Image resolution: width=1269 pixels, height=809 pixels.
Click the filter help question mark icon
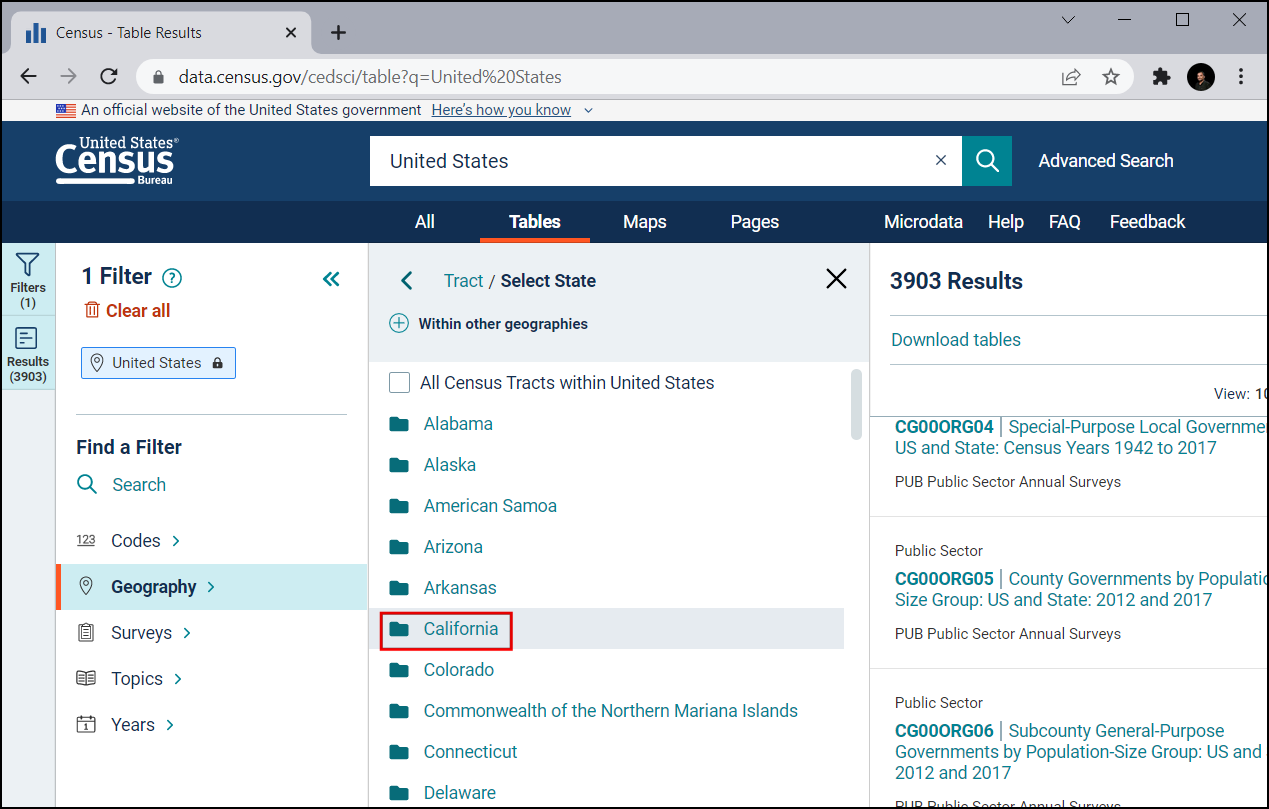pyautogui.click(x=172, y=278)
